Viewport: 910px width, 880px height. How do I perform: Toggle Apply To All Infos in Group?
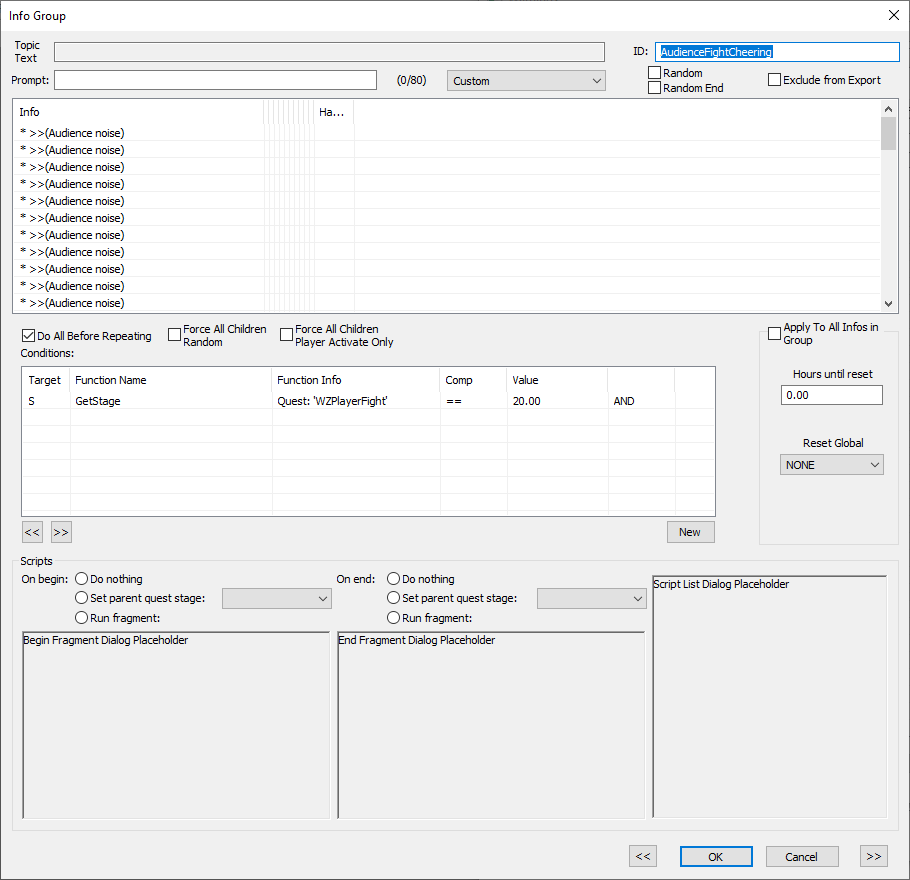(774, 333)
